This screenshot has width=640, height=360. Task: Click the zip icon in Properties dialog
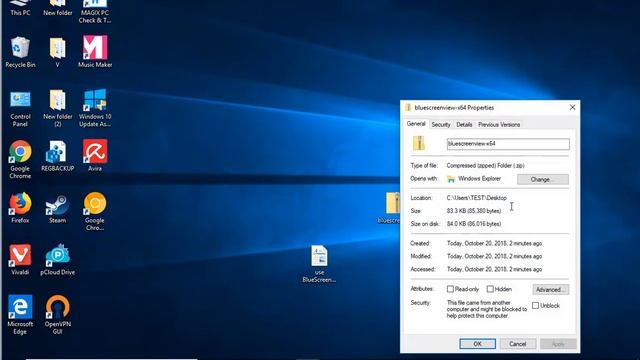point(419,143)
